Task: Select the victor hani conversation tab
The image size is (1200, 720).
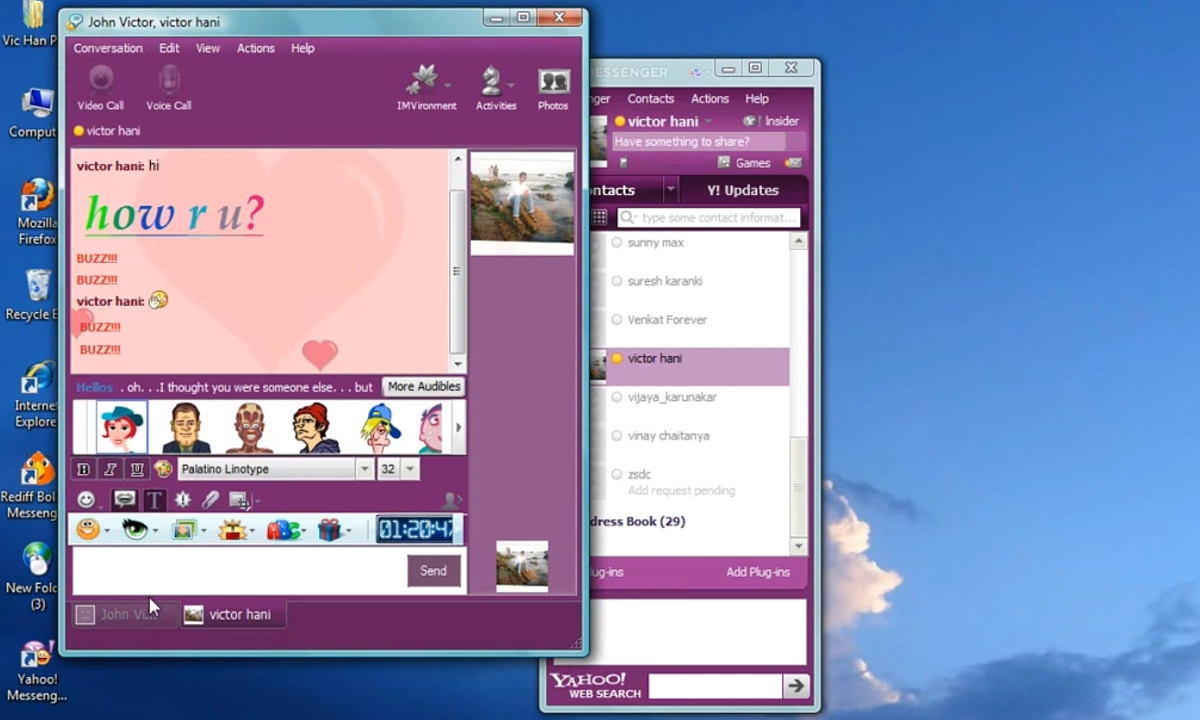Action: click(234, 614)
